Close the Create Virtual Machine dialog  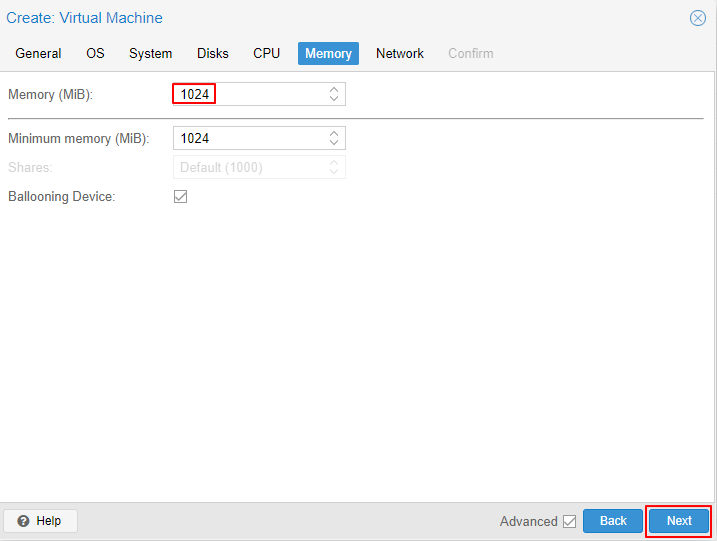point(697,18)
